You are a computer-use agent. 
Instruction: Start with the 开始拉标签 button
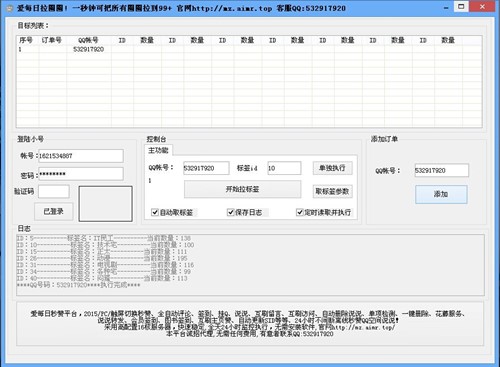click(x=242, y=189)
